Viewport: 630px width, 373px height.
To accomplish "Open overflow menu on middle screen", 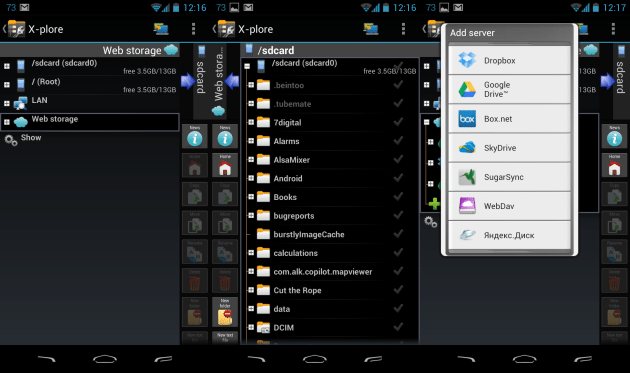I will (403, 29).
